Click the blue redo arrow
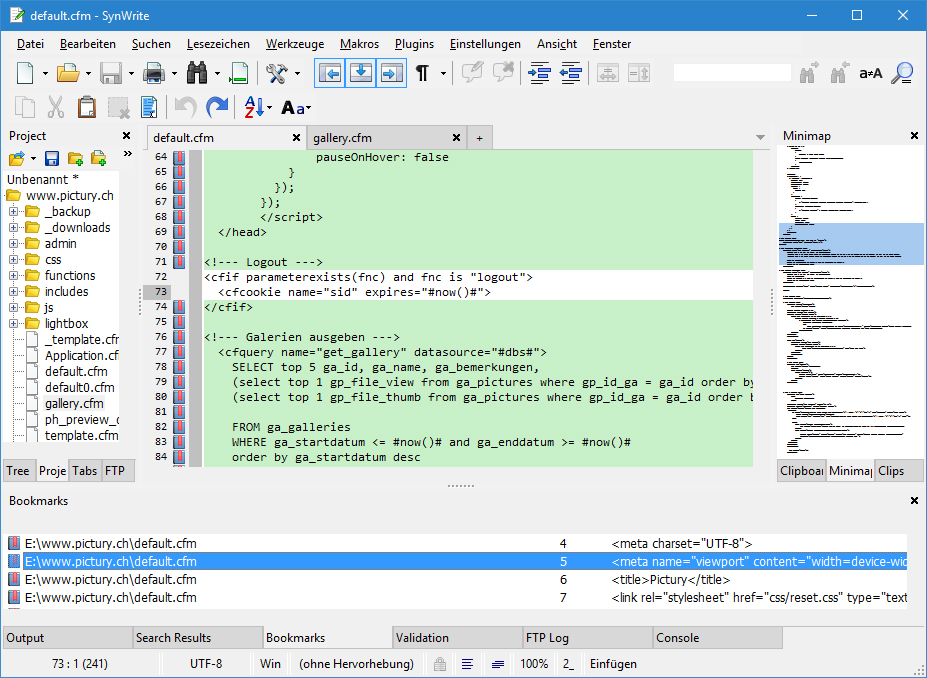The image size is (927, 678). coord(216,108)
